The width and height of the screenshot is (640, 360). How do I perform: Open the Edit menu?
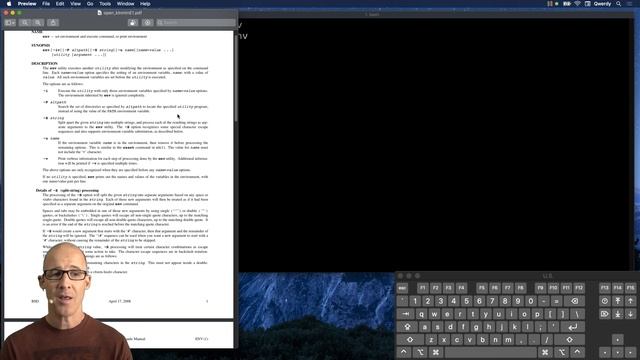[x=60, y=4]
